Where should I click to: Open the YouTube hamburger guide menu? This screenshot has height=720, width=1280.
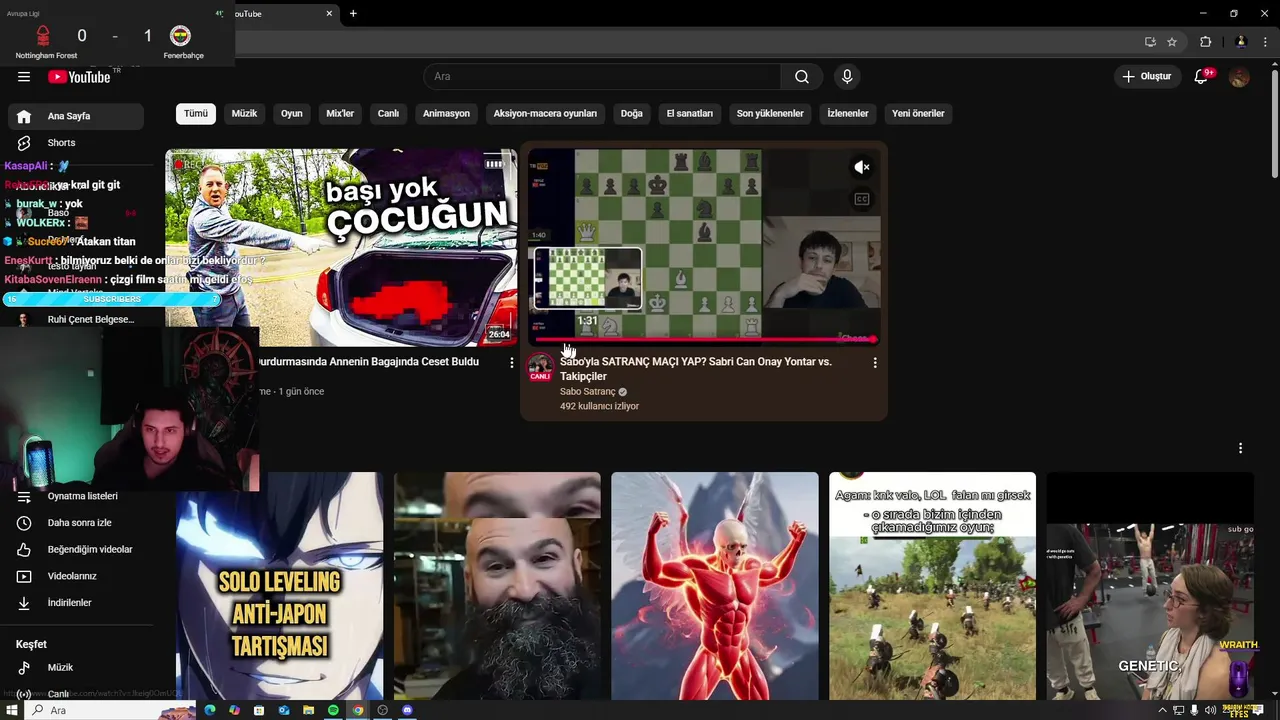coord(24,77)
